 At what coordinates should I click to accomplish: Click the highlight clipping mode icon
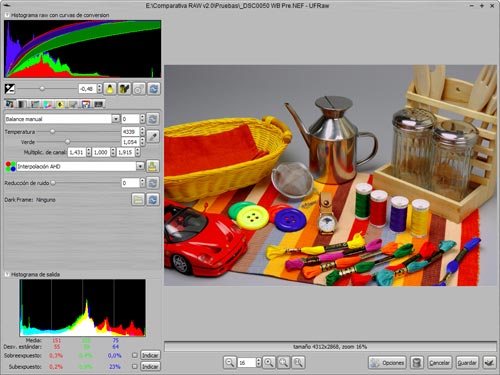click(139, 89)
